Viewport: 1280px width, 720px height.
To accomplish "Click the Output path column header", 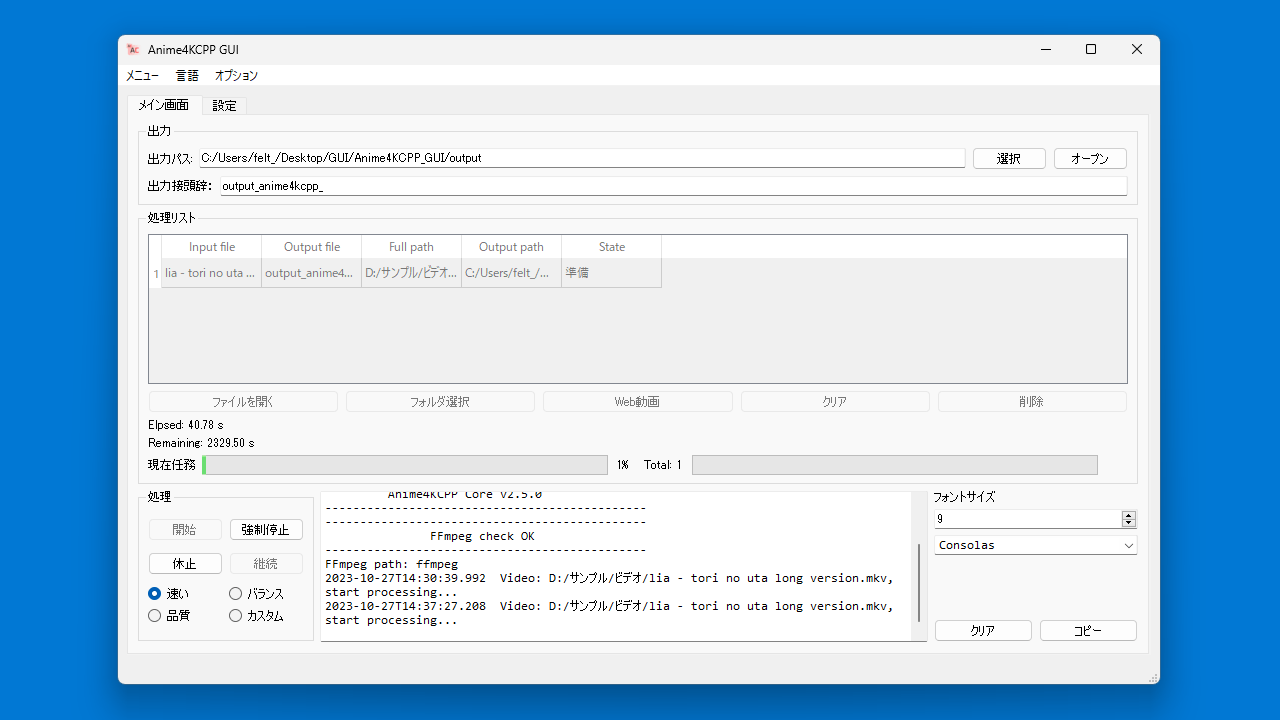I will [512, 247].
